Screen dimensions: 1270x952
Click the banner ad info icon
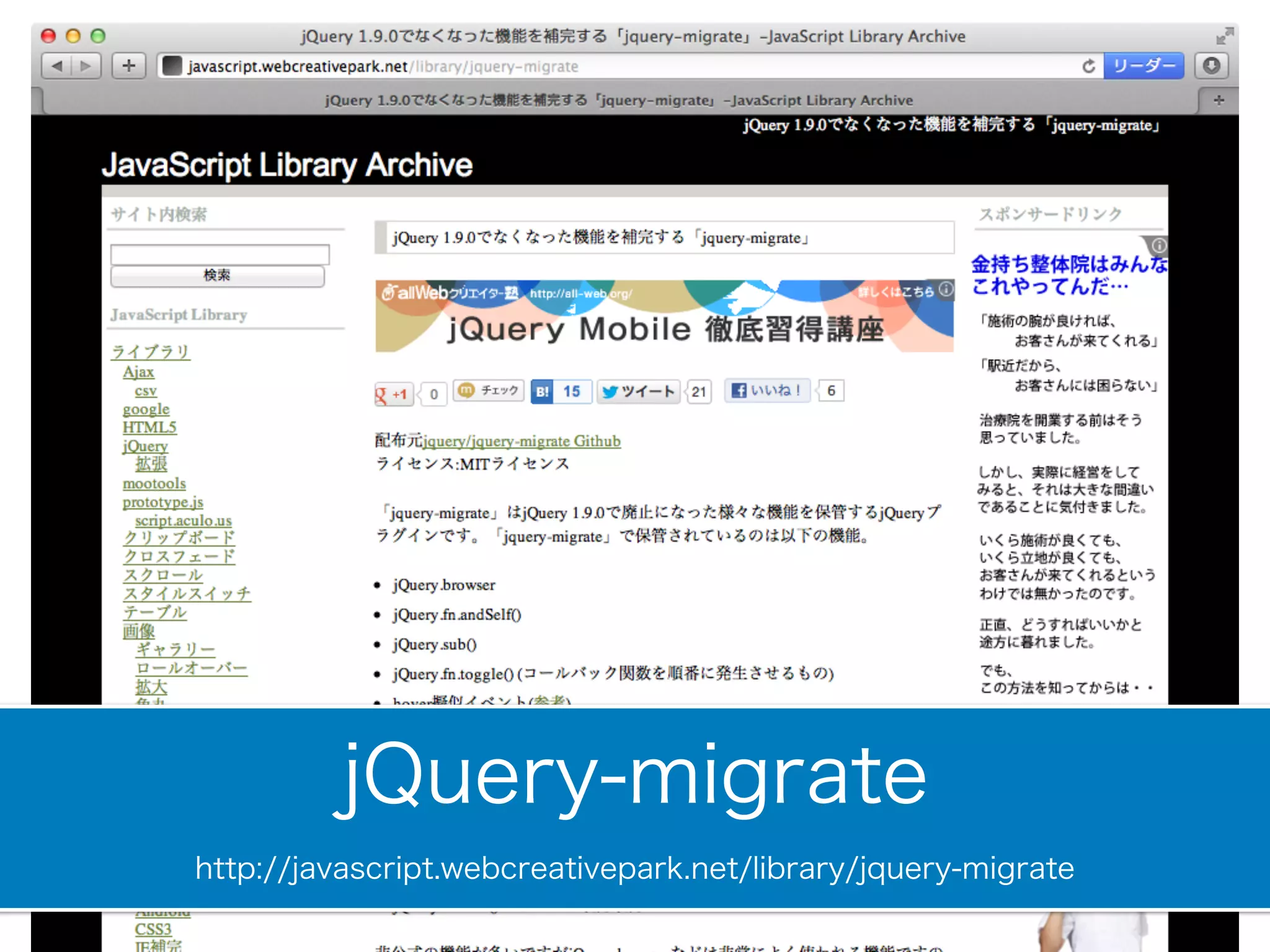(x=946, y=289)
